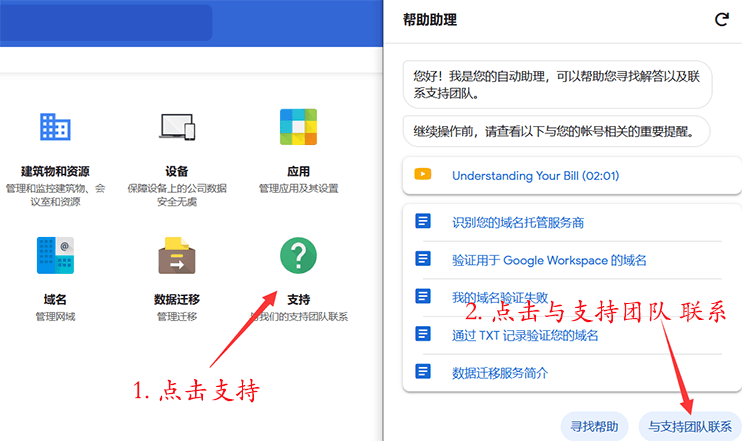Open the 域名 domain icon
Viewport: 742px width, 441px height.
55,256
